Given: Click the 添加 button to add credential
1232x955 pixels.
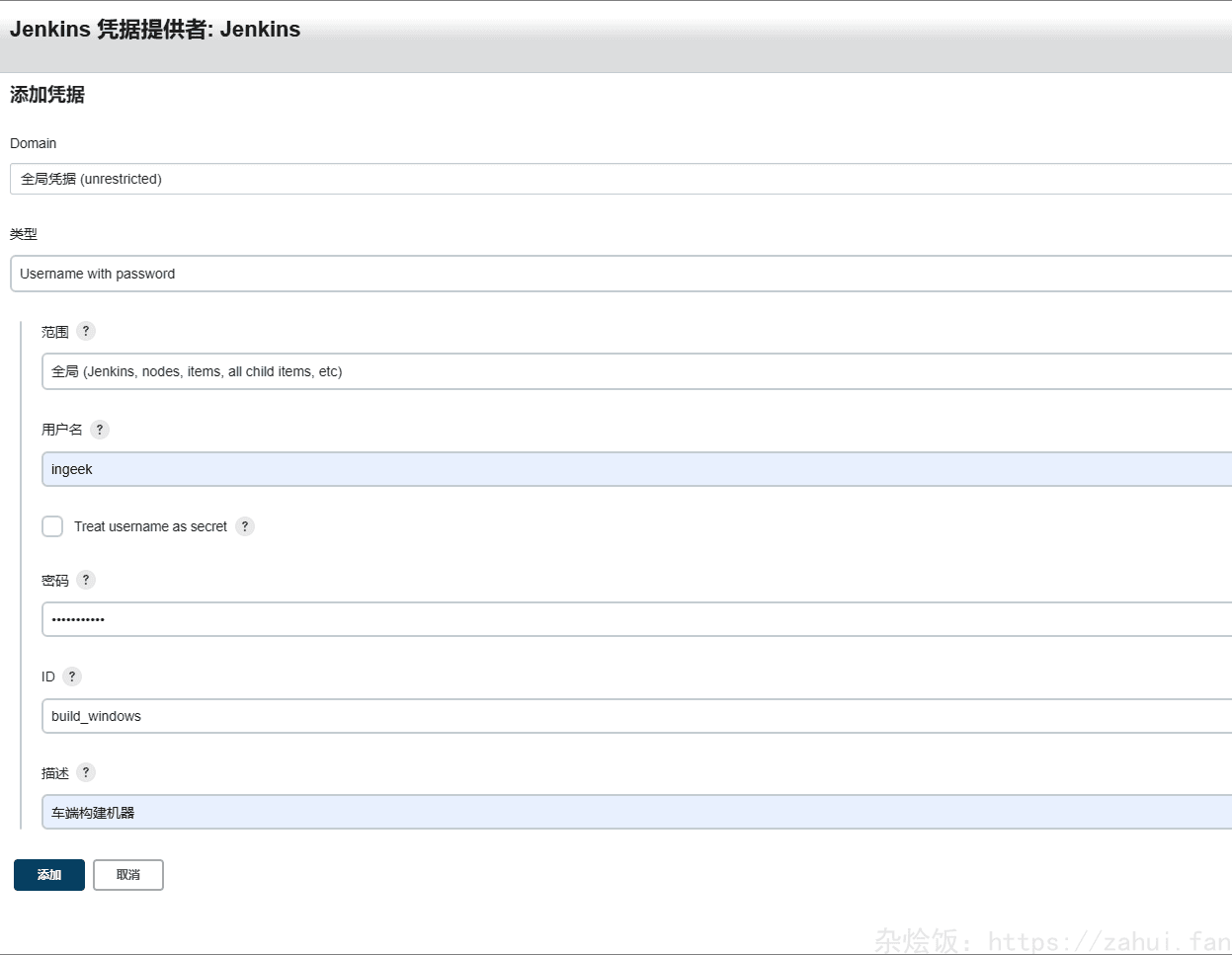Looking at the screenshot, I should point(49,874).
